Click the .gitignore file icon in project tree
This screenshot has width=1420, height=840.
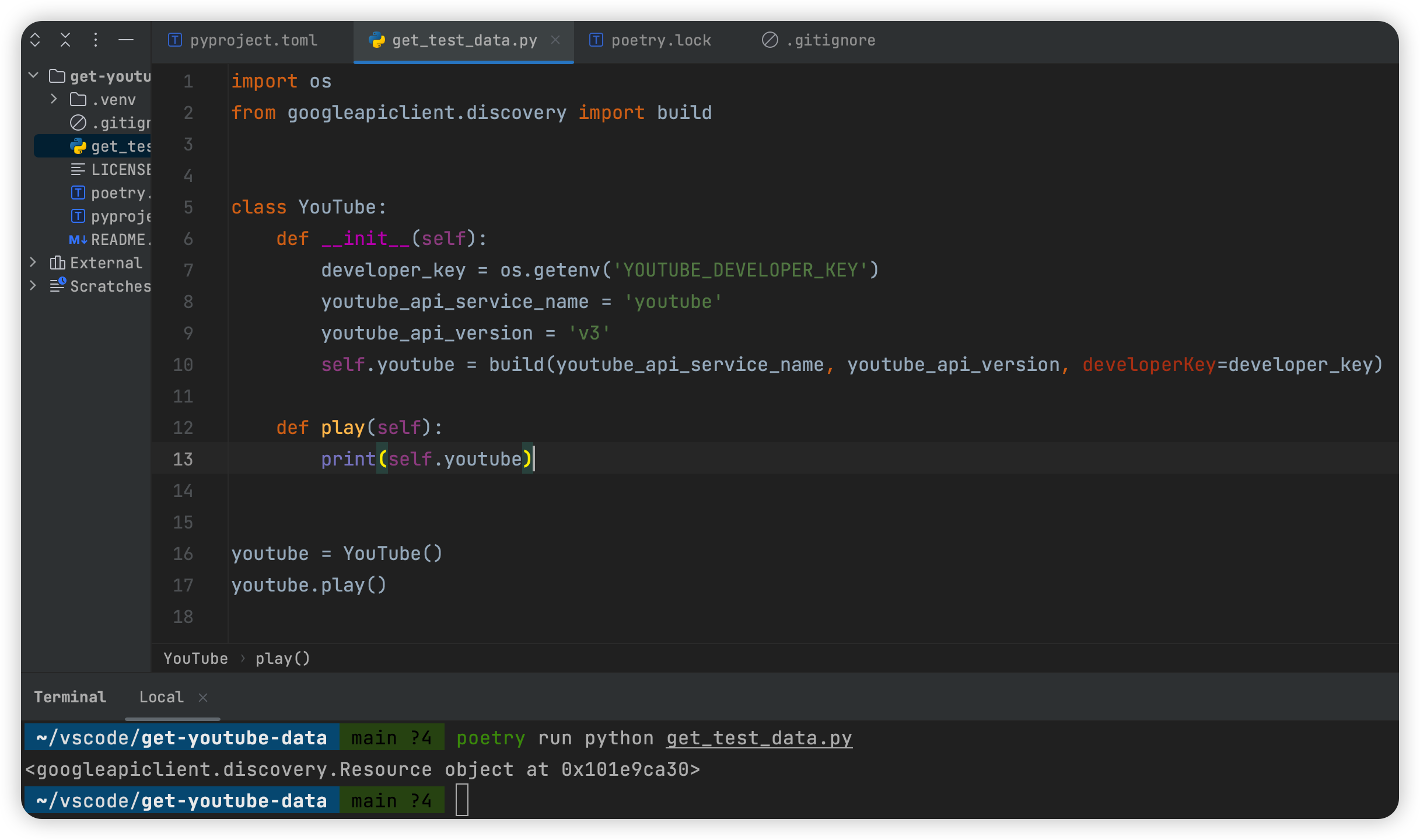pos(78,123)
